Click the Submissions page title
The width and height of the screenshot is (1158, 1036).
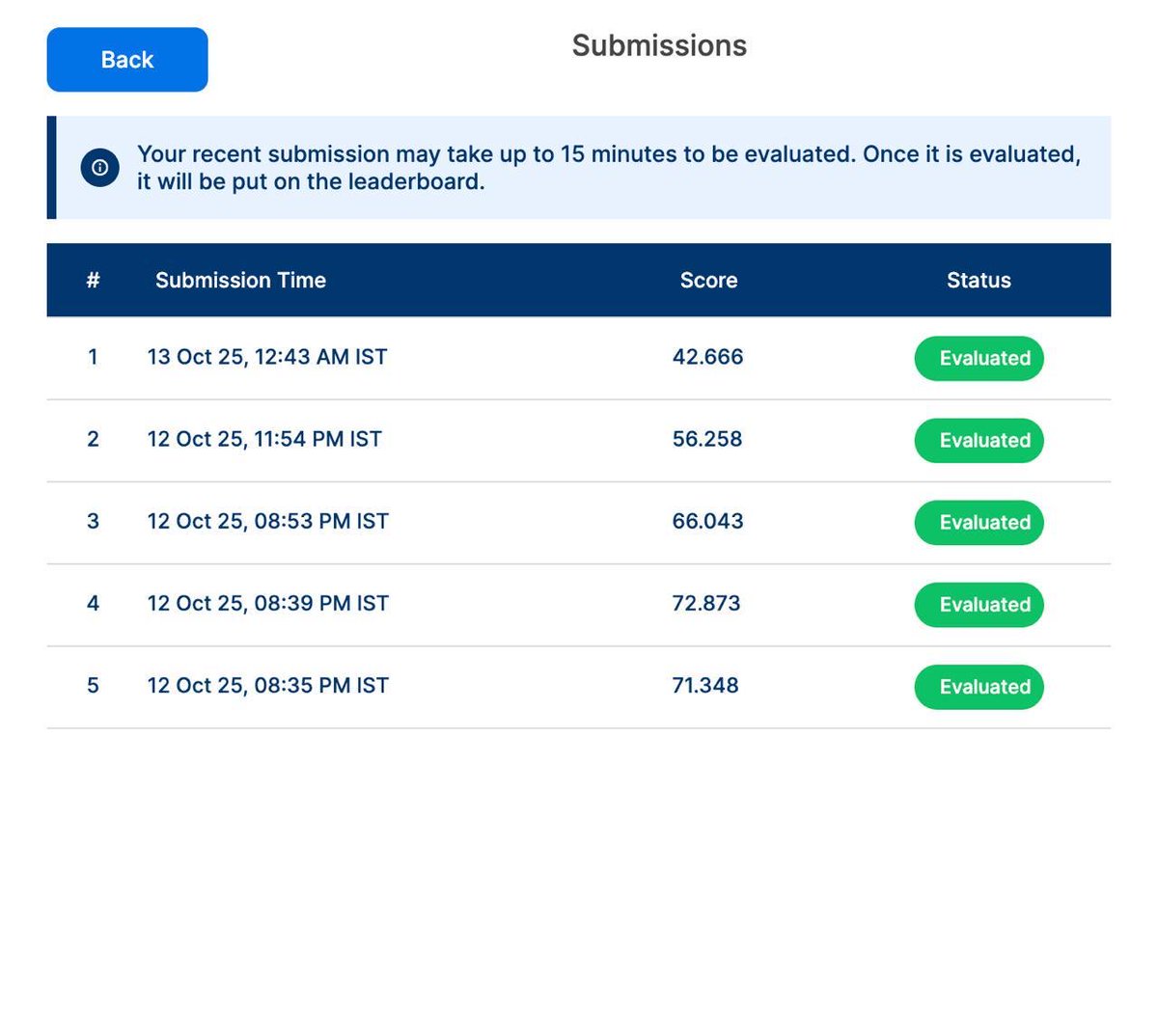tap(659, 45)
